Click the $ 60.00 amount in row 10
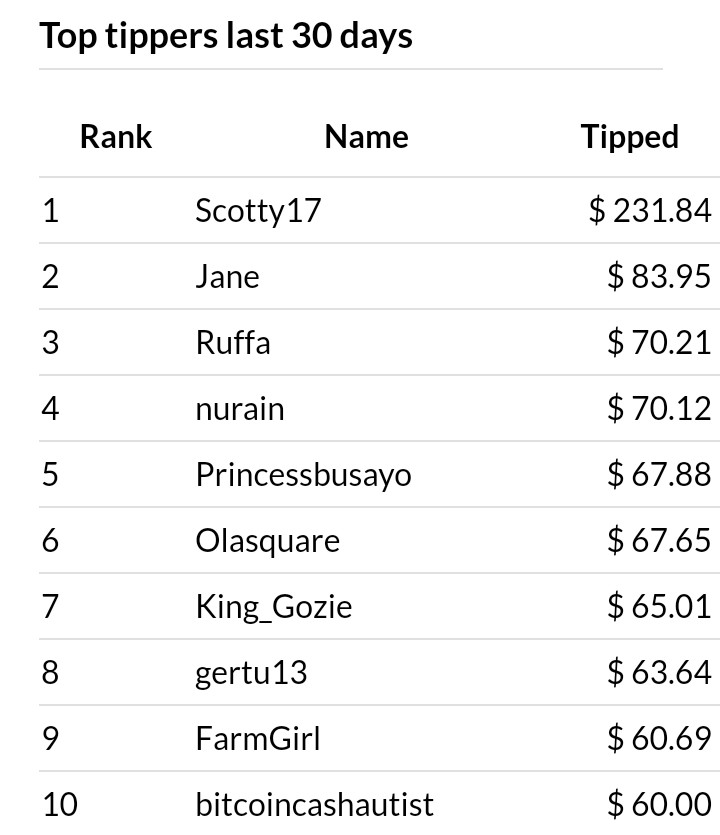Screen dimensions: 720x835 point(659,804)
